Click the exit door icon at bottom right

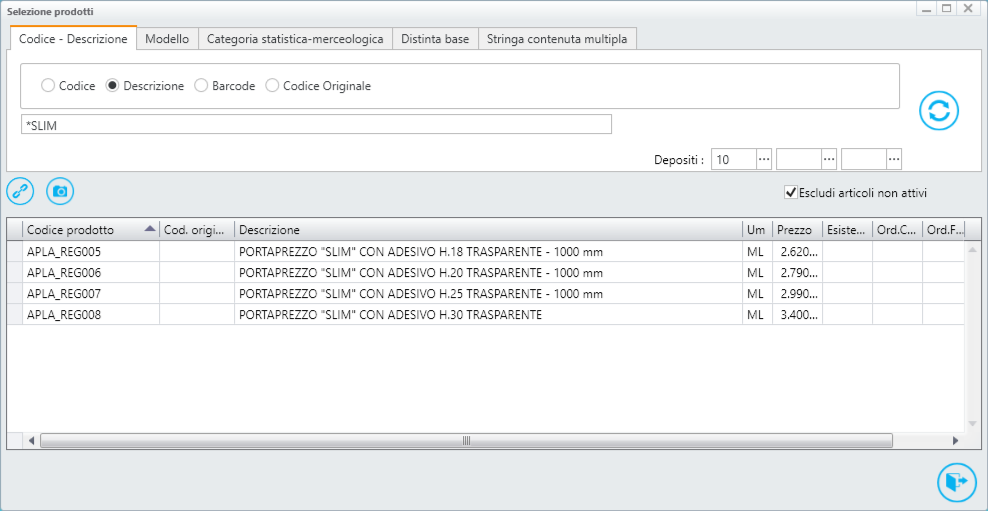pyautogui.click(x=957, y=482)
